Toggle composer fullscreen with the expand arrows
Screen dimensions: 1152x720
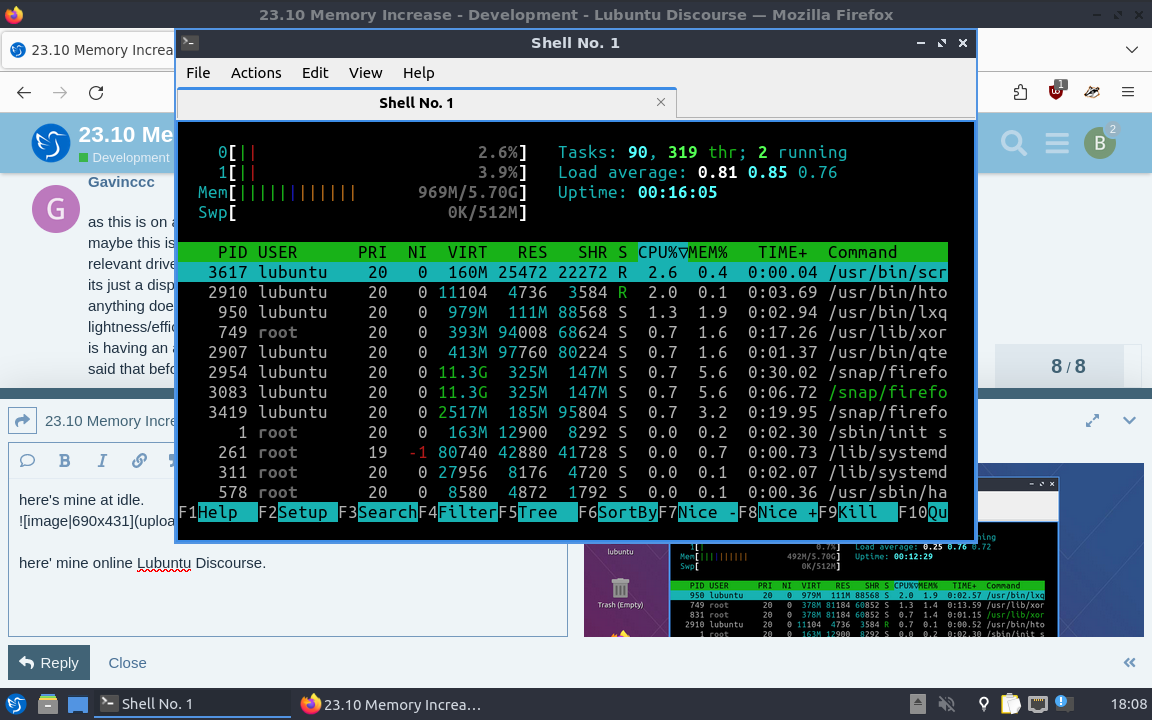tap(1092, 420)
